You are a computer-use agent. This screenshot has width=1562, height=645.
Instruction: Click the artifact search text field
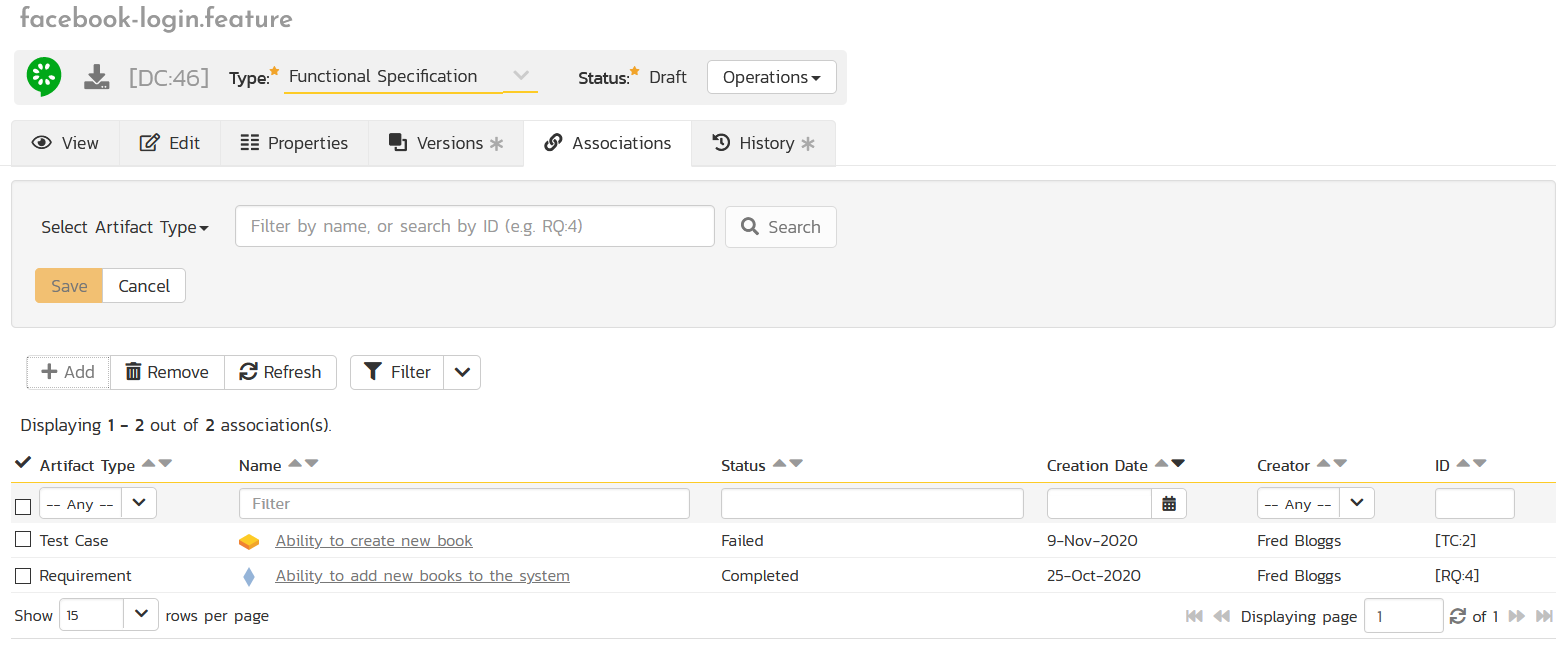pyautogui.click(x=474, y=226)
